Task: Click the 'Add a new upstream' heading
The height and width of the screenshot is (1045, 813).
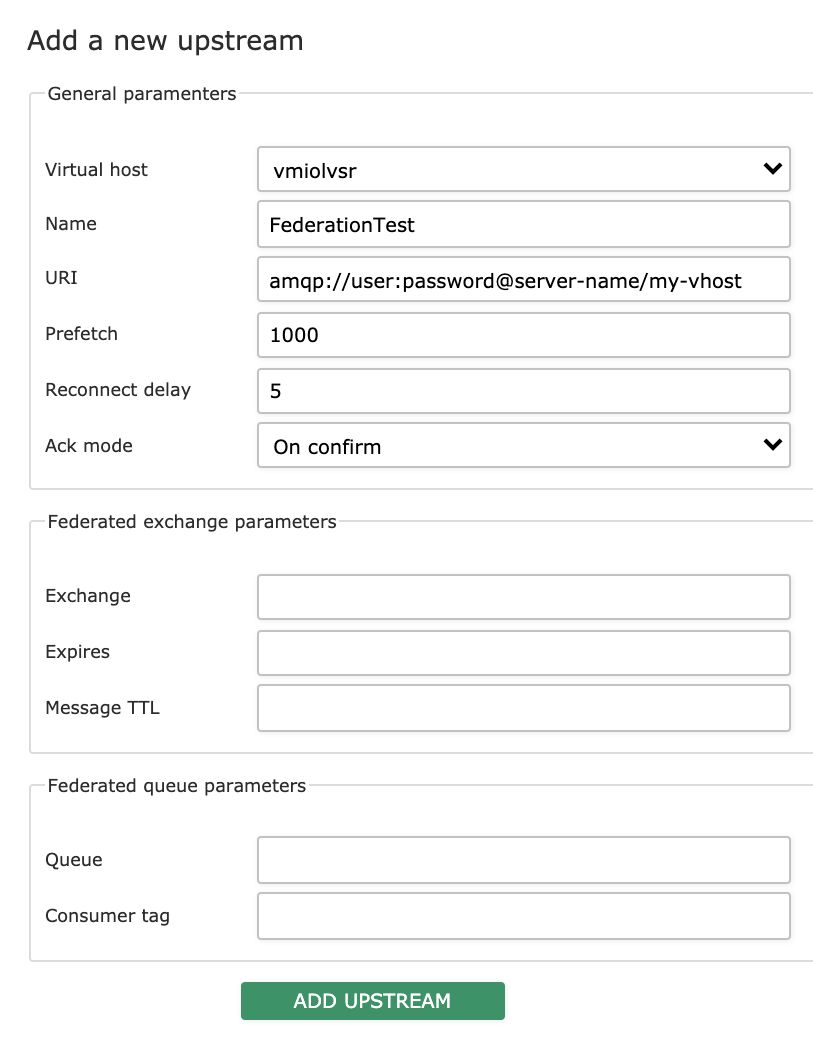Action: coord(164,40)
